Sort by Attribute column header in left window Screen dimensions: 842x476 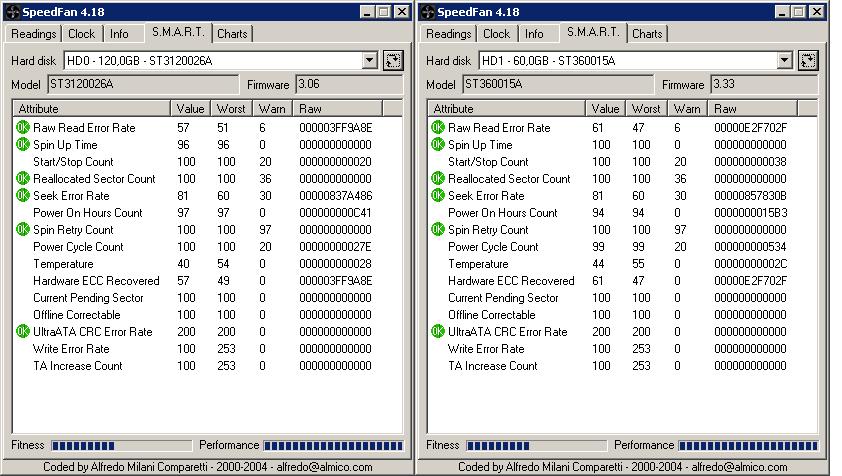click(x=91, y=109)
